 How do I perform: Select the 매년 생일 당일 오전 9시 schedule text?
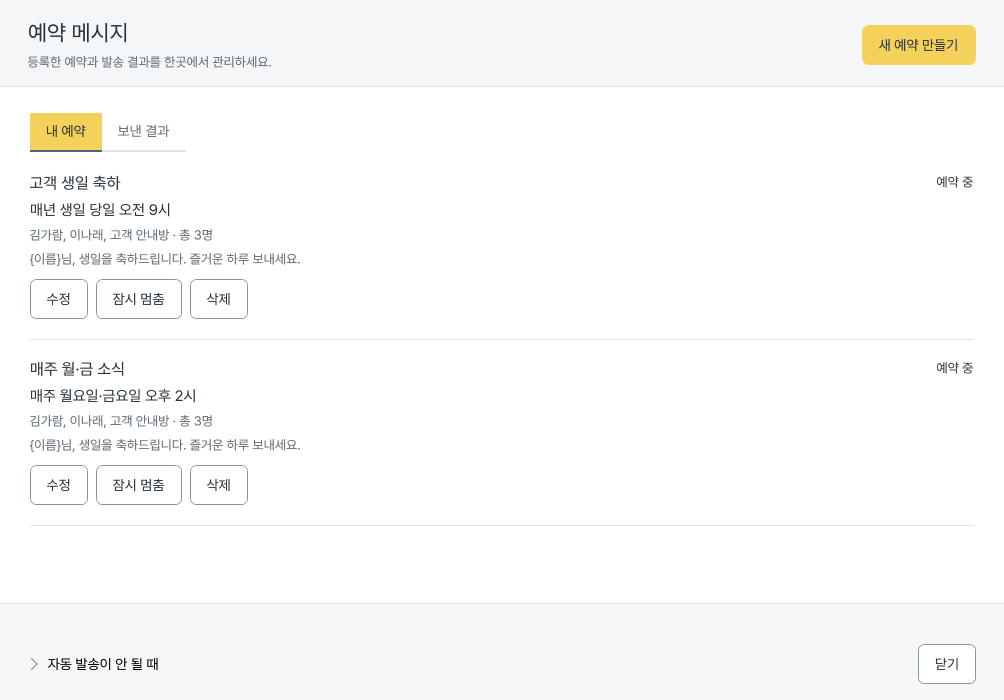tap(100, 210)
